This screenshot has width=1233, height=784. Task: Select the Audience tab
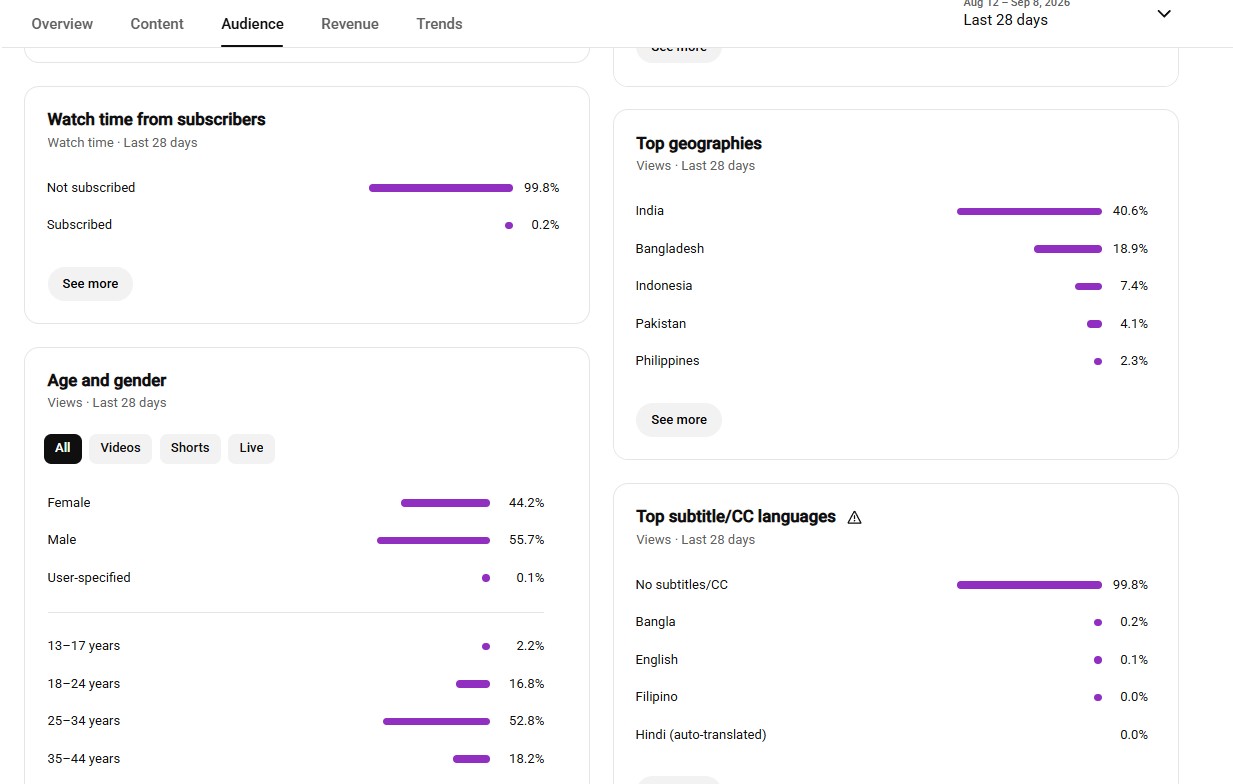click(252, 24)
